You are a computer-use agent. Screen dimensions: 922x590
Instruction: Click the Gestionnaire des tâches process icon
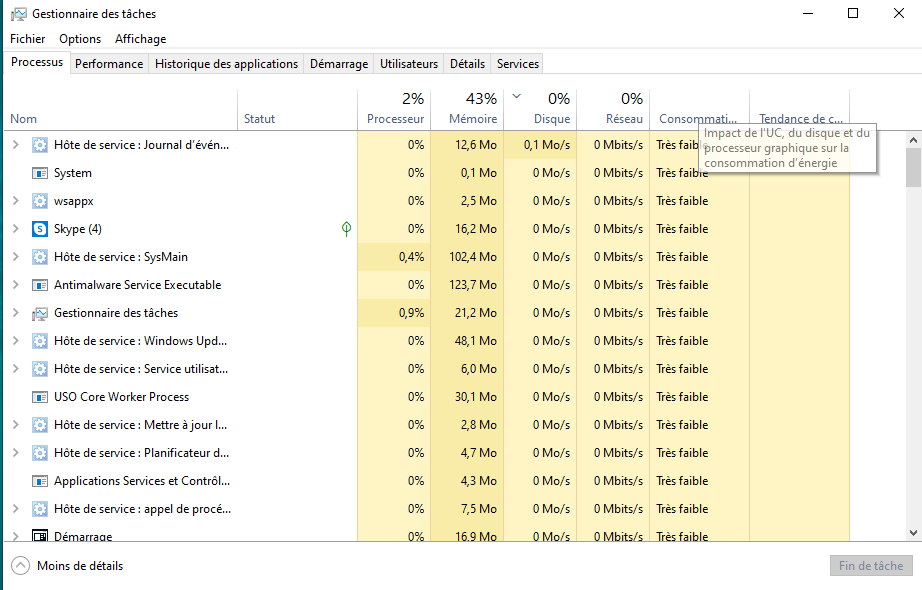coord(40,313)
